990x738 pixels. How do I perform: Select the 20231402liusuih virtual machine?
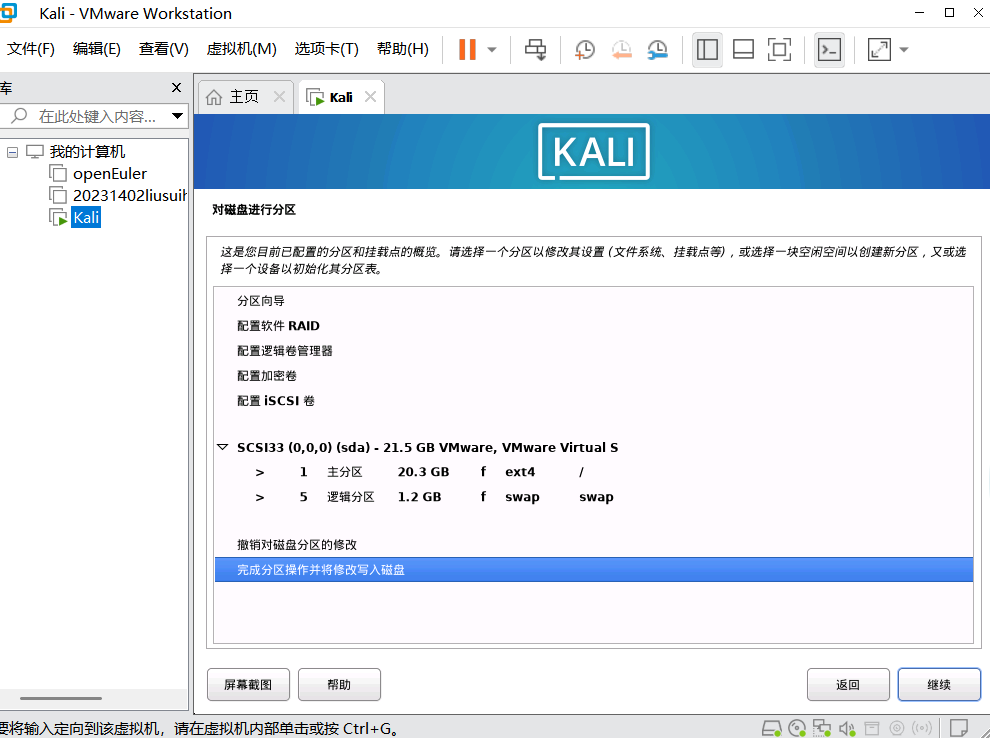coord(129,196)
